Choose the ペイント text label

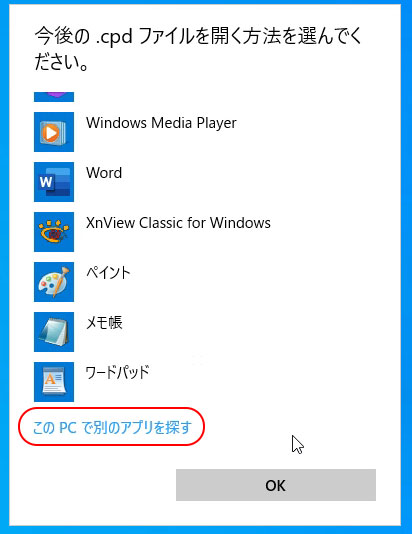coord(108,273)
